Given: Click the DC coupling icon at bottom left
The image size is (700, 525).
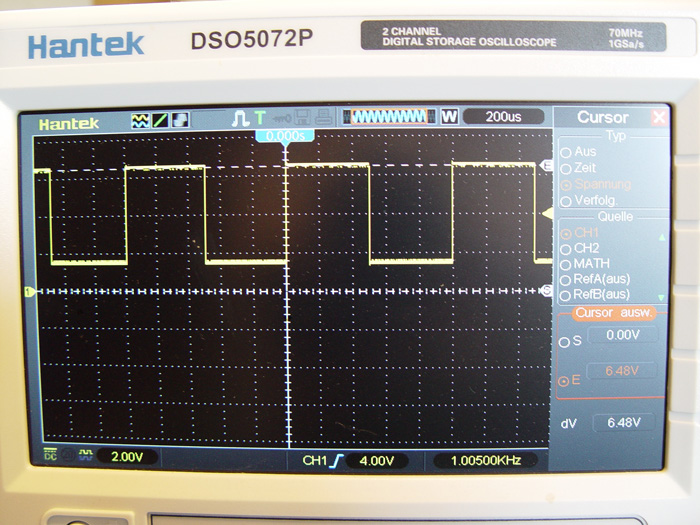Looking at the screenshot, I should click(49, 455).
